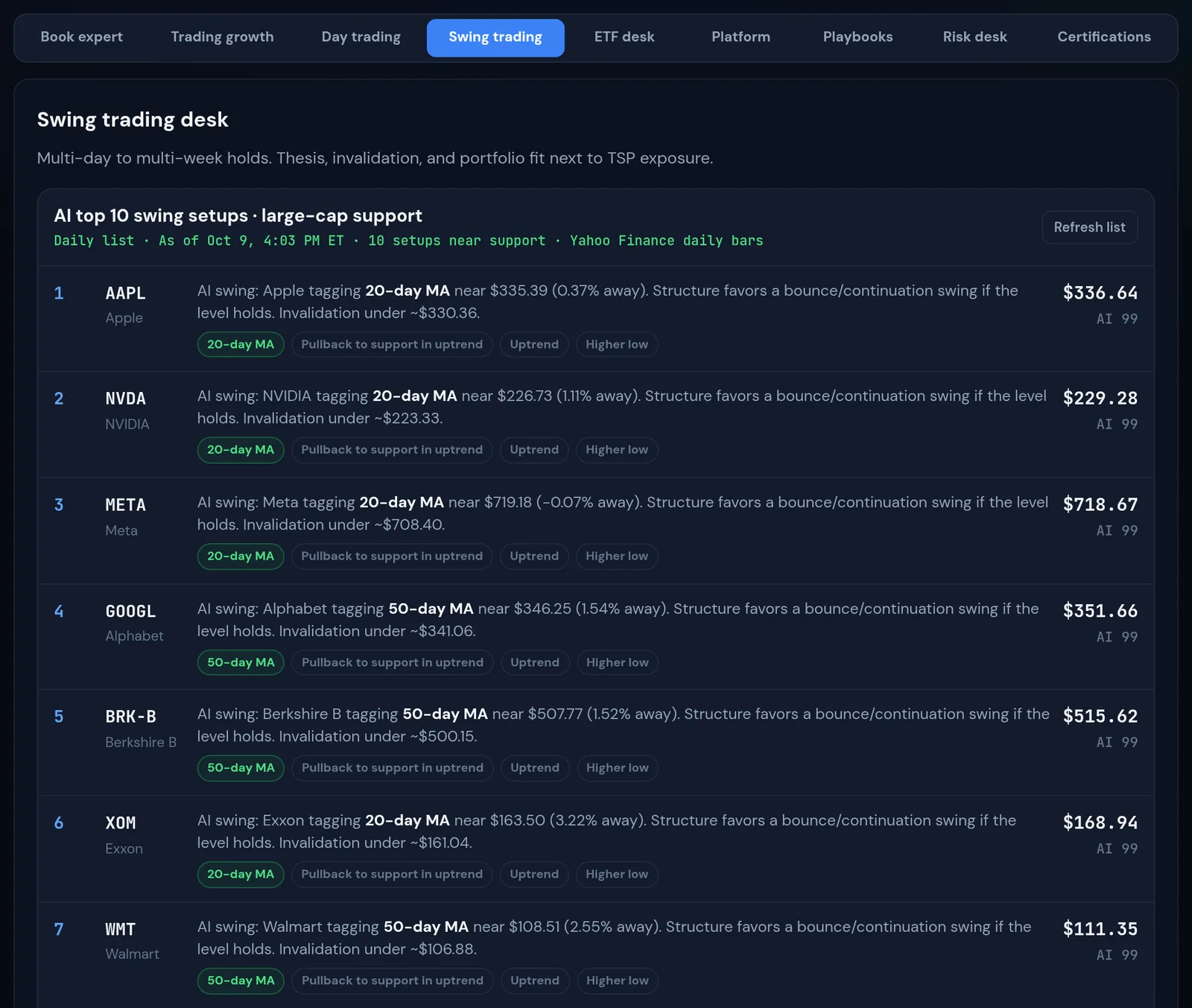Select the XOM ticker symbol
The width and height of the screenshot is (1192, 1008).
[121, 823]
